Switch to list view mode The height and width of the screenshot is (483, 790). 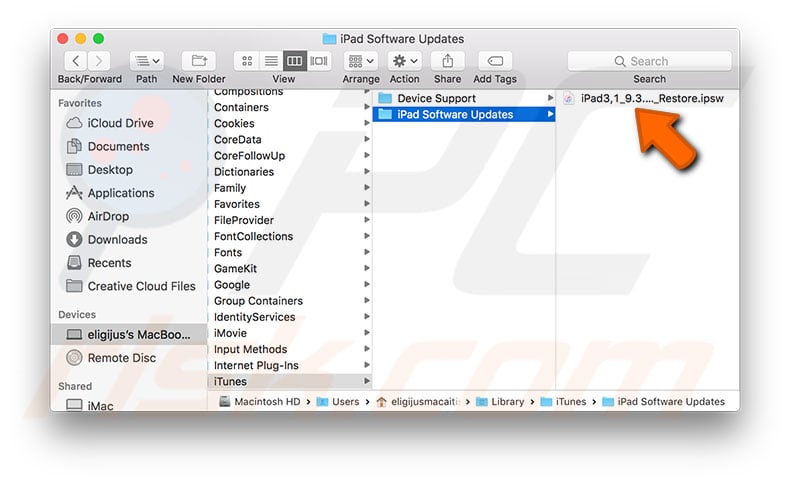coord(271,61)
